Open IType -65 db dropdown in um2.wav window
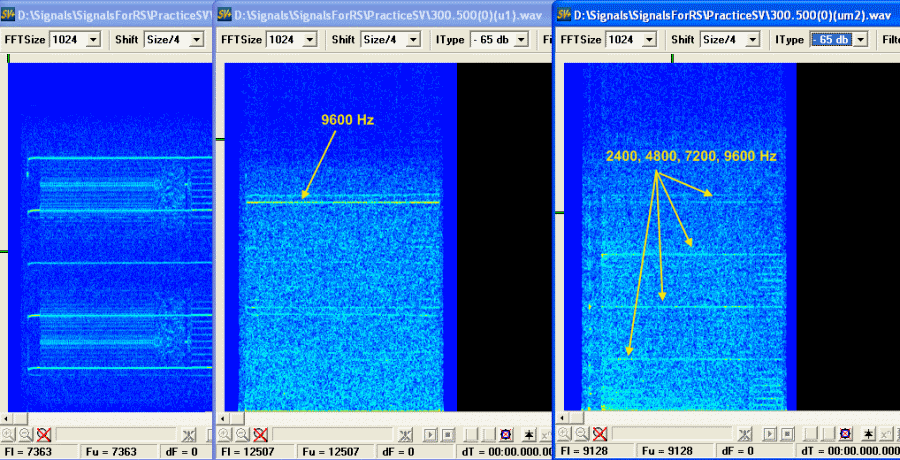Image resolution: width=900 pixels, height=460 pixels. click(x=861, y=39)
